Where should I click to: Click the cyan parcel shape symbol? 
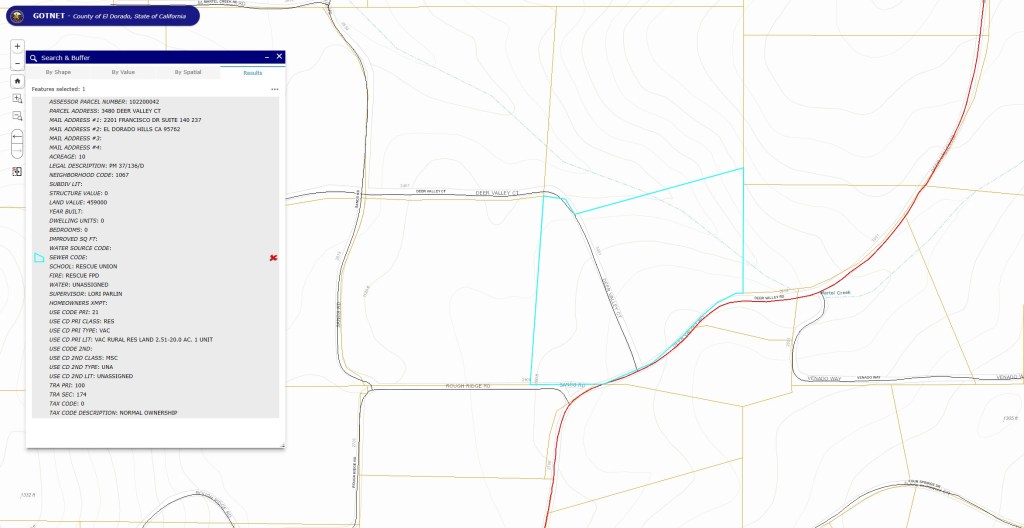[39, 258]
